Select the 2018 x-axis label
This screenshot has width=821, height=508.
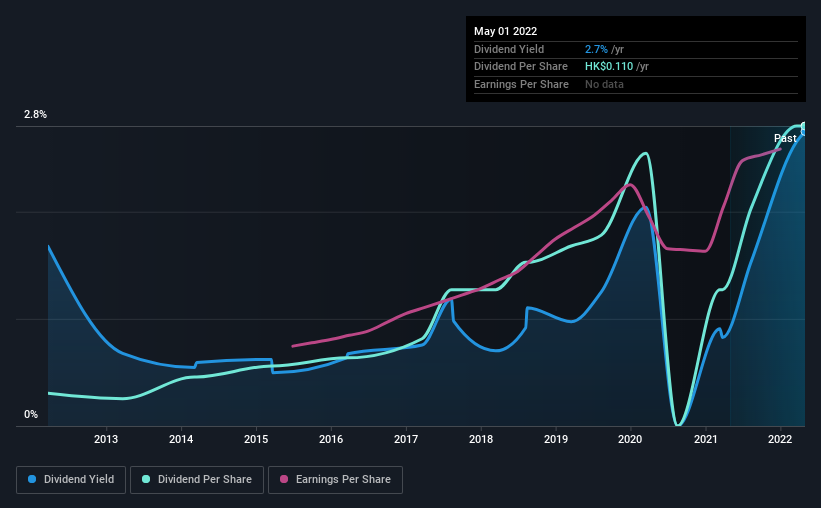[481, 439]
